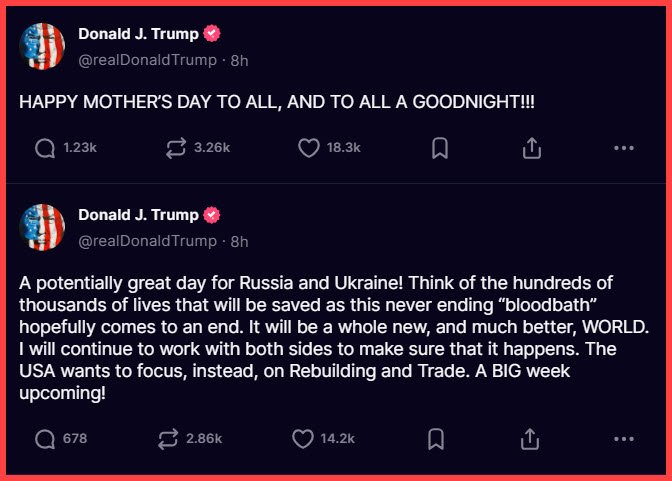Image resolution: width=672 pixels, height=481 pixels.
Task: Reply to the Russia and Ukraine post
Action: click(45, 439)
